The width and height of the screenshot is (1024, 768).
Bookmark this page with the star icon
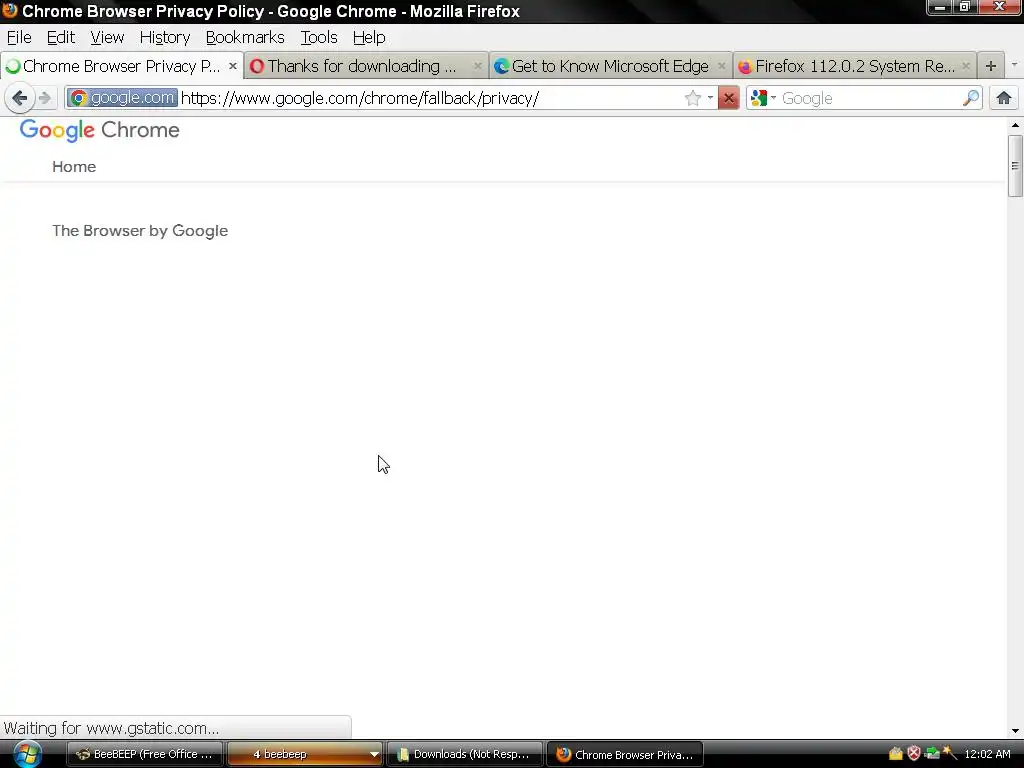pyautogui.click(x=692, y=98)
